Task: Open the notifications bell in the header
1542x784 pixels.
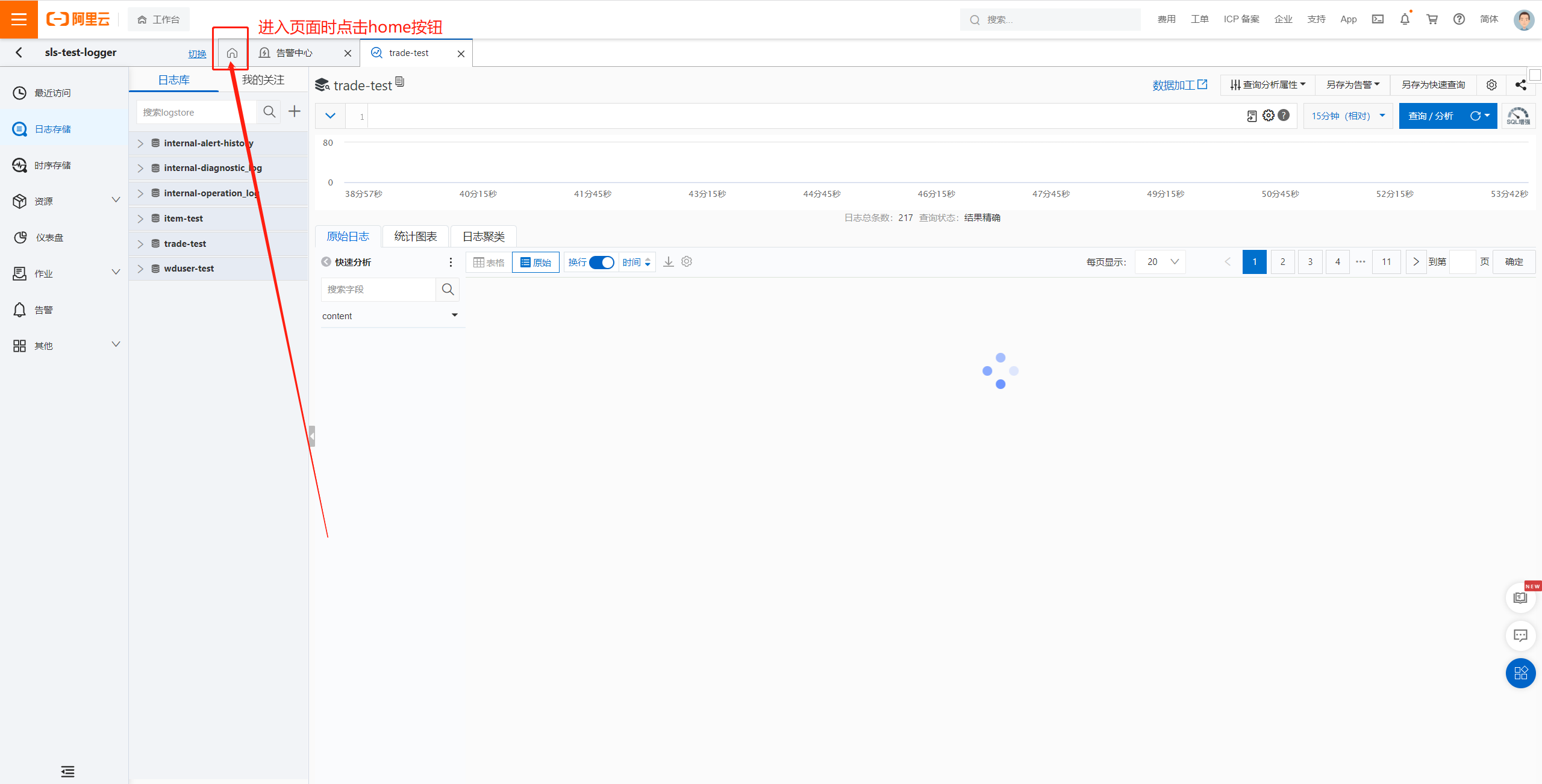Action: point(1405,19)
